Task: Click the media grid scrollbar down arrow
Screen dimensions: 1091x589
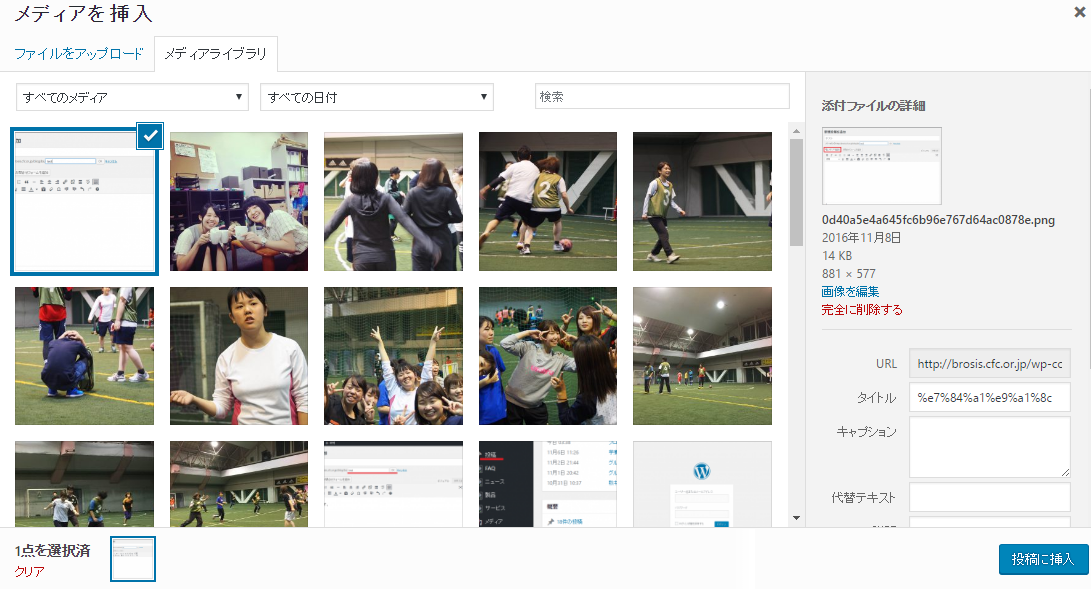Action: pos(796,518)
